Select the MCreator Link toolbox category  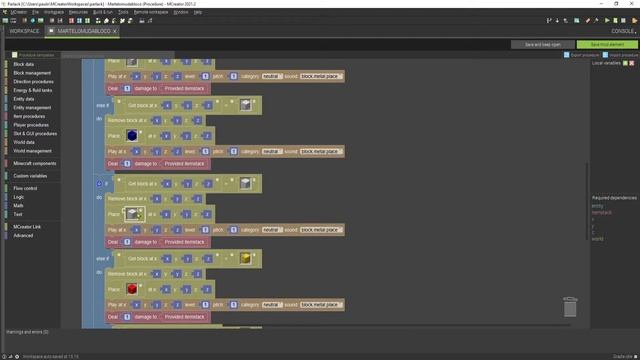pos(27,227)
